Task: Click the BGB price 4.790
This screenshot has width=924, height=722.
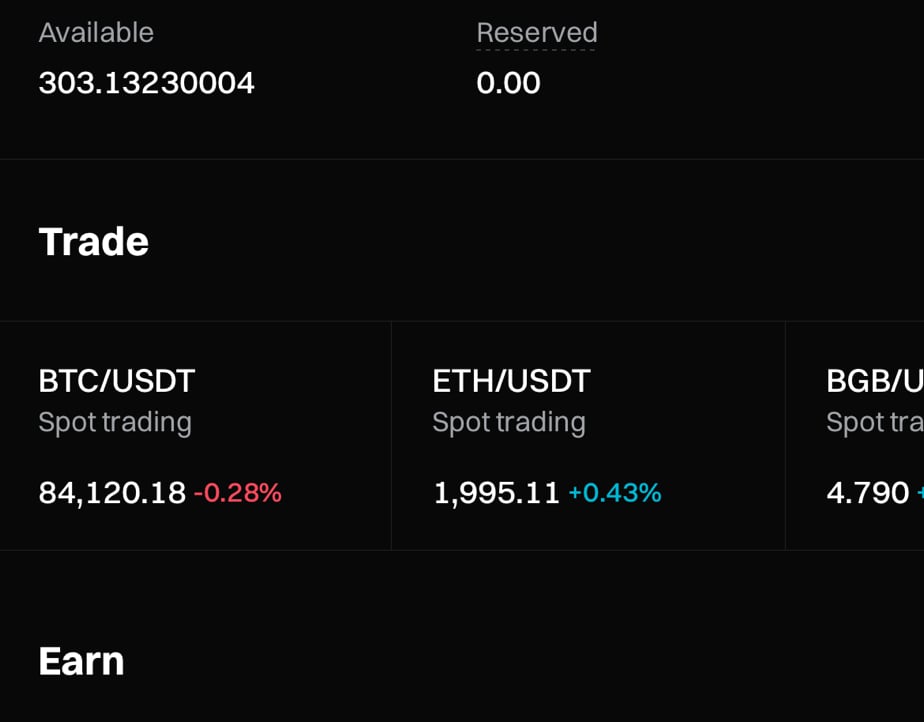Action: tap(867, 493)
